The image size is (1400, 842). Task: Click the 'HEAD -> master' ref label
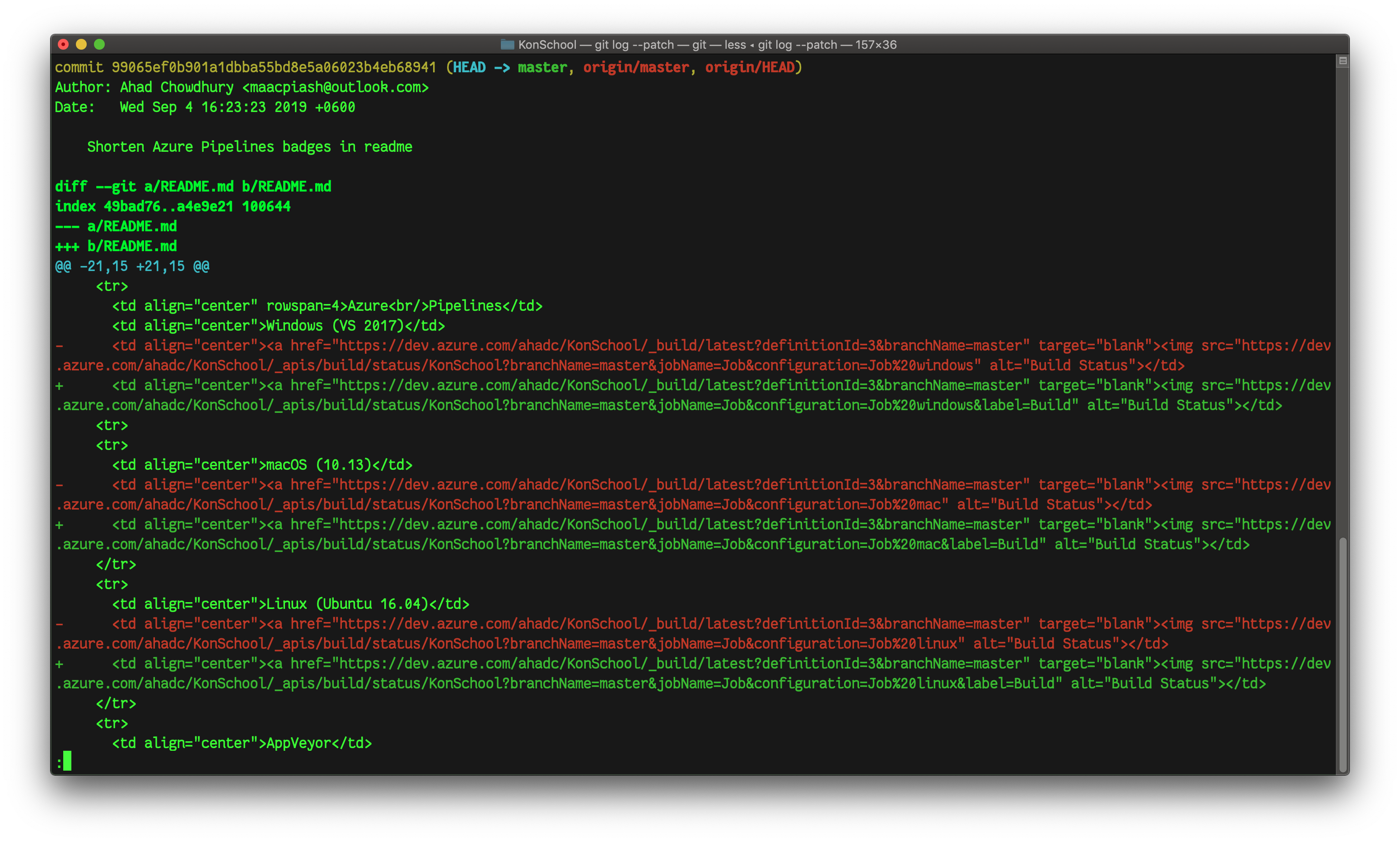510,67
